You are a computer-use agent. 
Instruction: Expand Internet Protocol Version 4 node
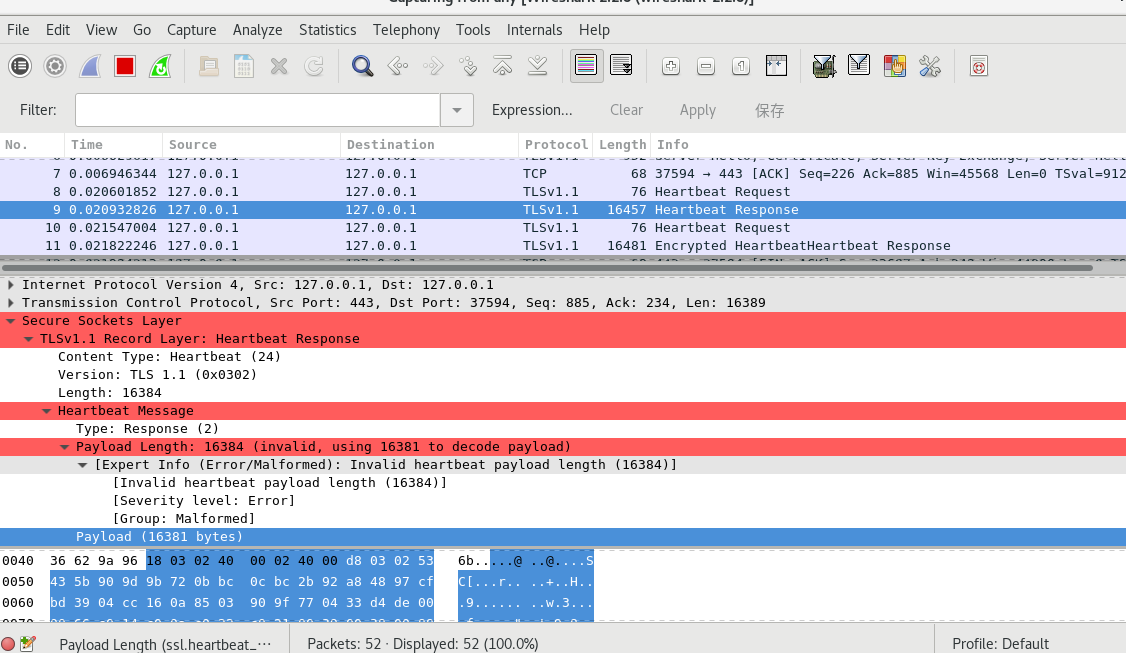point(11,284)
